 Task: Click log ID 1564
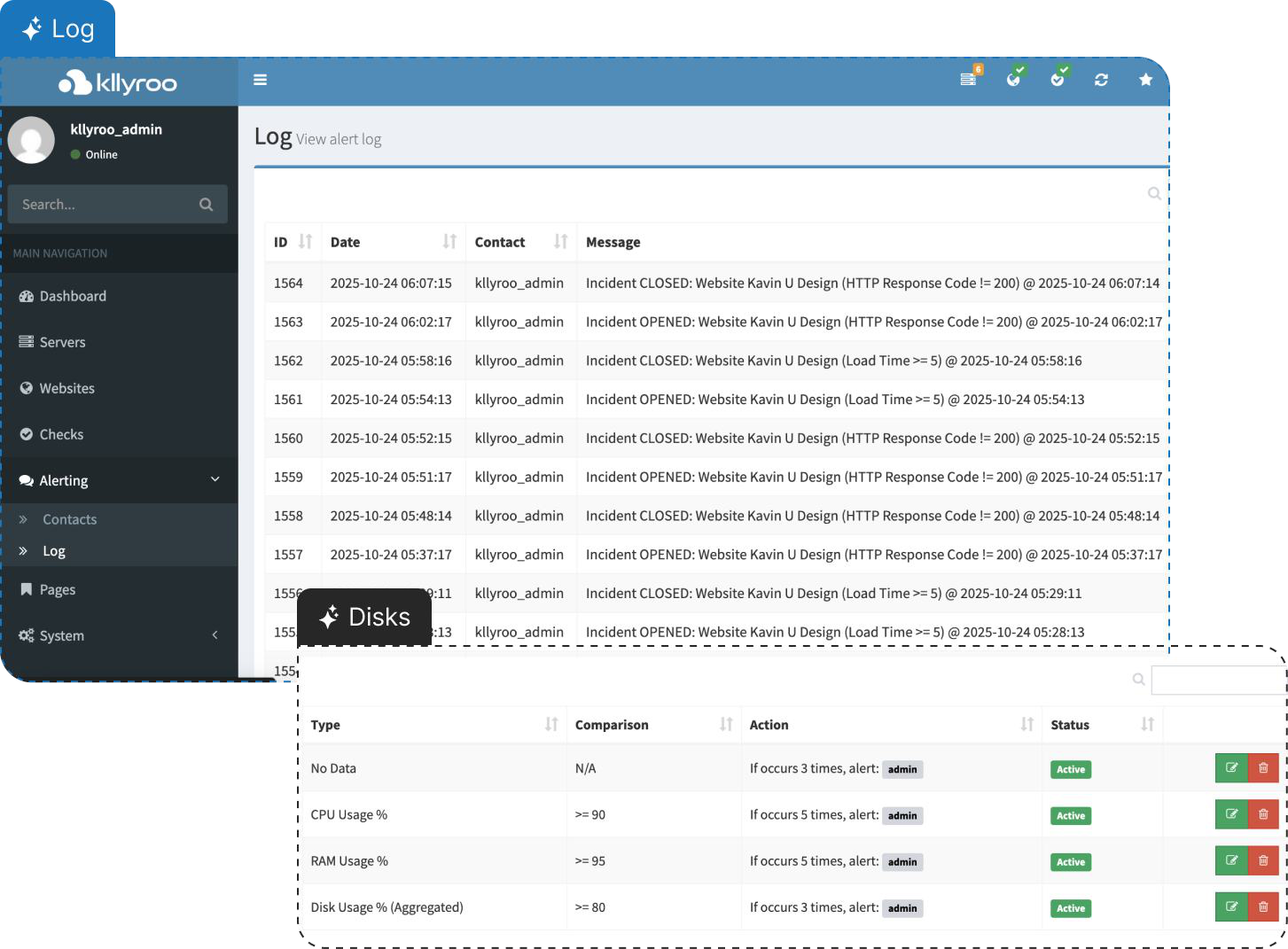(288, 284)
